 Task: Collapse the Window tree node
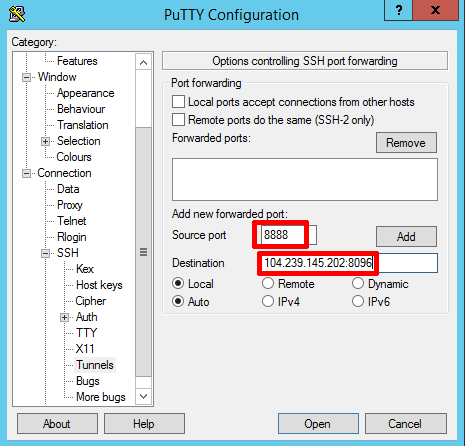tap(26, 78)
